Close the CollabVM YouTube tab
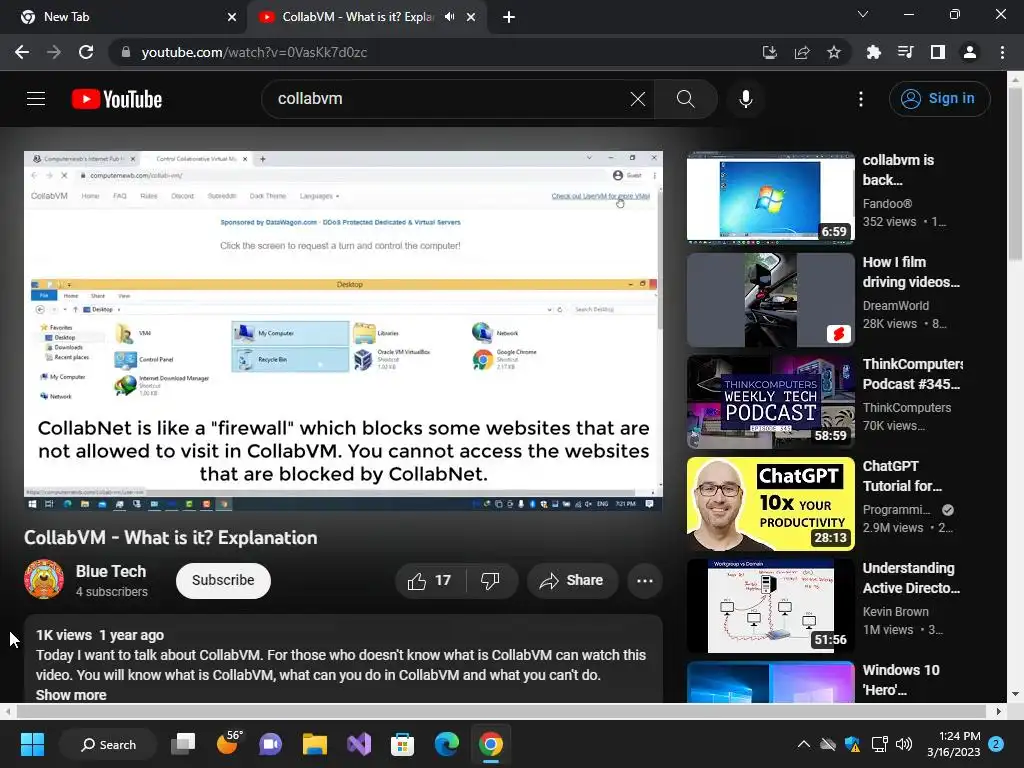 coord(471,17)
